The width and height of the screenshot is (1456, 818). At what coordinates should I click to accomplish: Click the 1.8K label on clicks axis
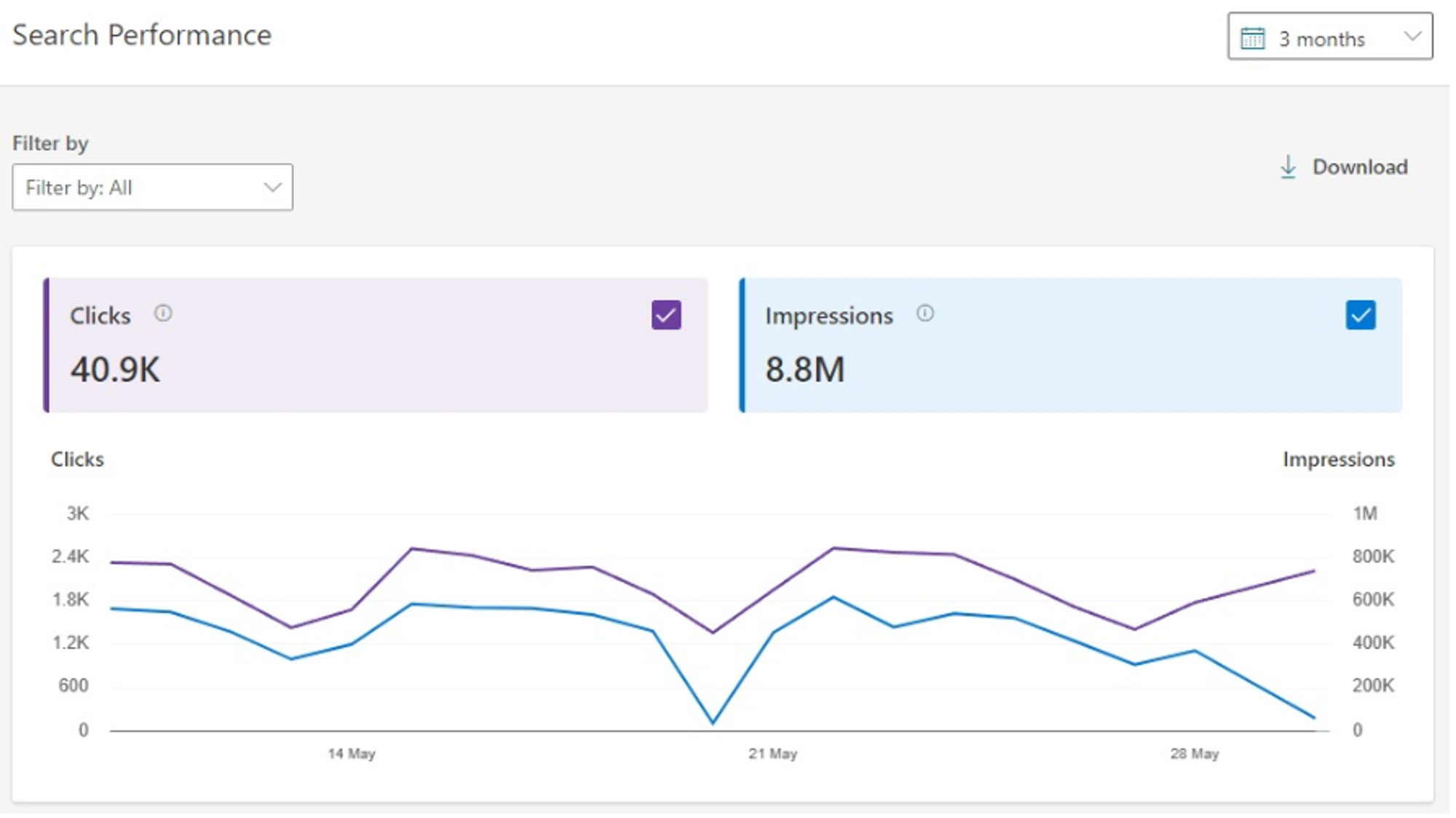coord(70,599)
